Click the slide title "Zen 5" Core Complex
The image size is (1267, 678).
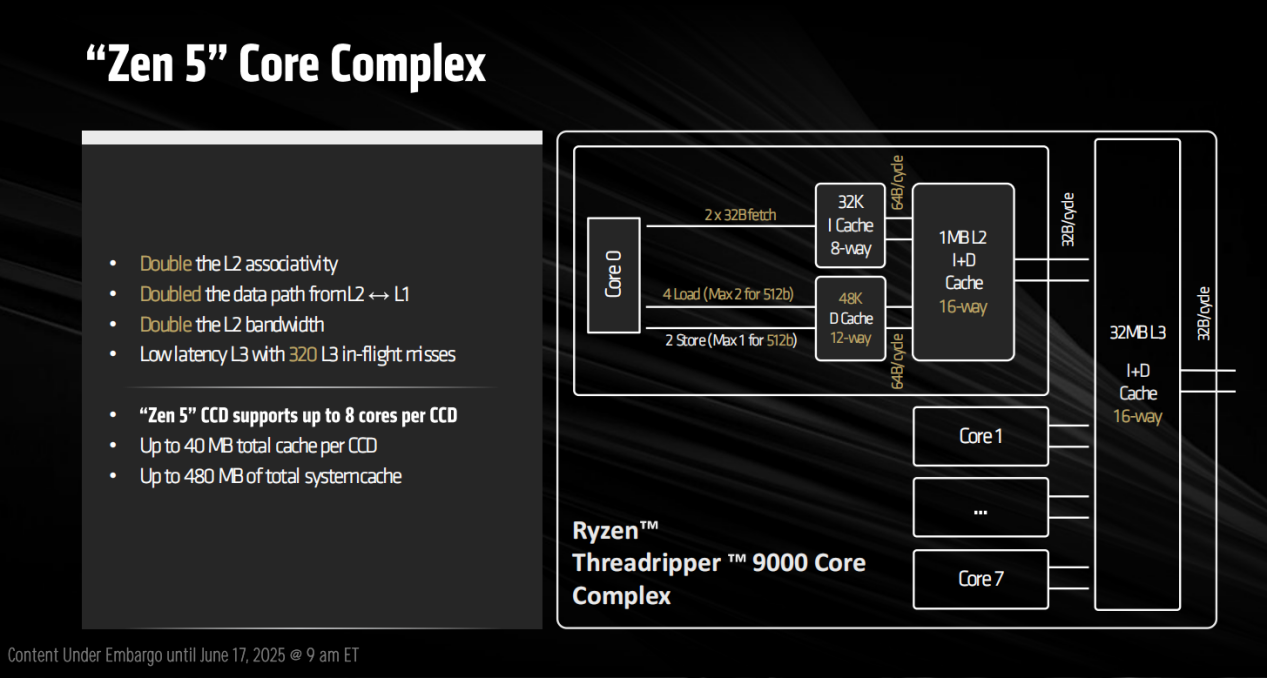click(x=285, y=65)
